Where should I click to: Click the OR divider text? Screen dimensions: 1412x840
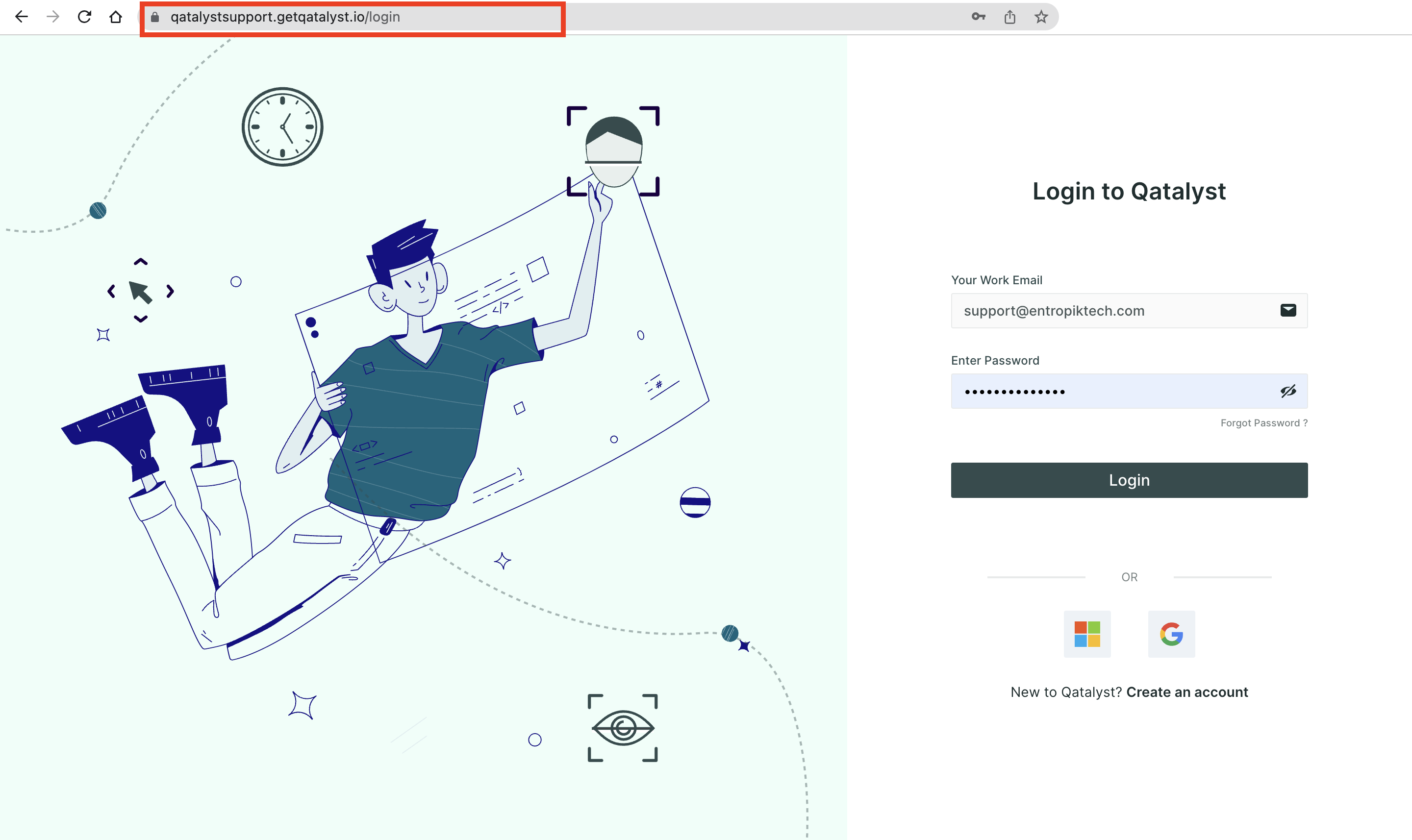click(x=1129, y=577)
